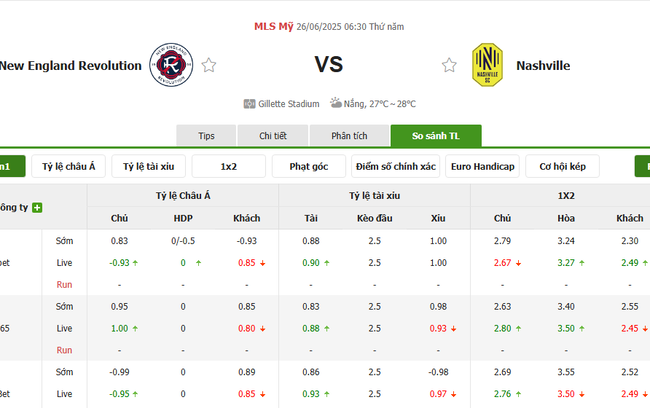Click the Cơ hội kép filter button
The image size is (650, 408).
click(x=562, y=166)
